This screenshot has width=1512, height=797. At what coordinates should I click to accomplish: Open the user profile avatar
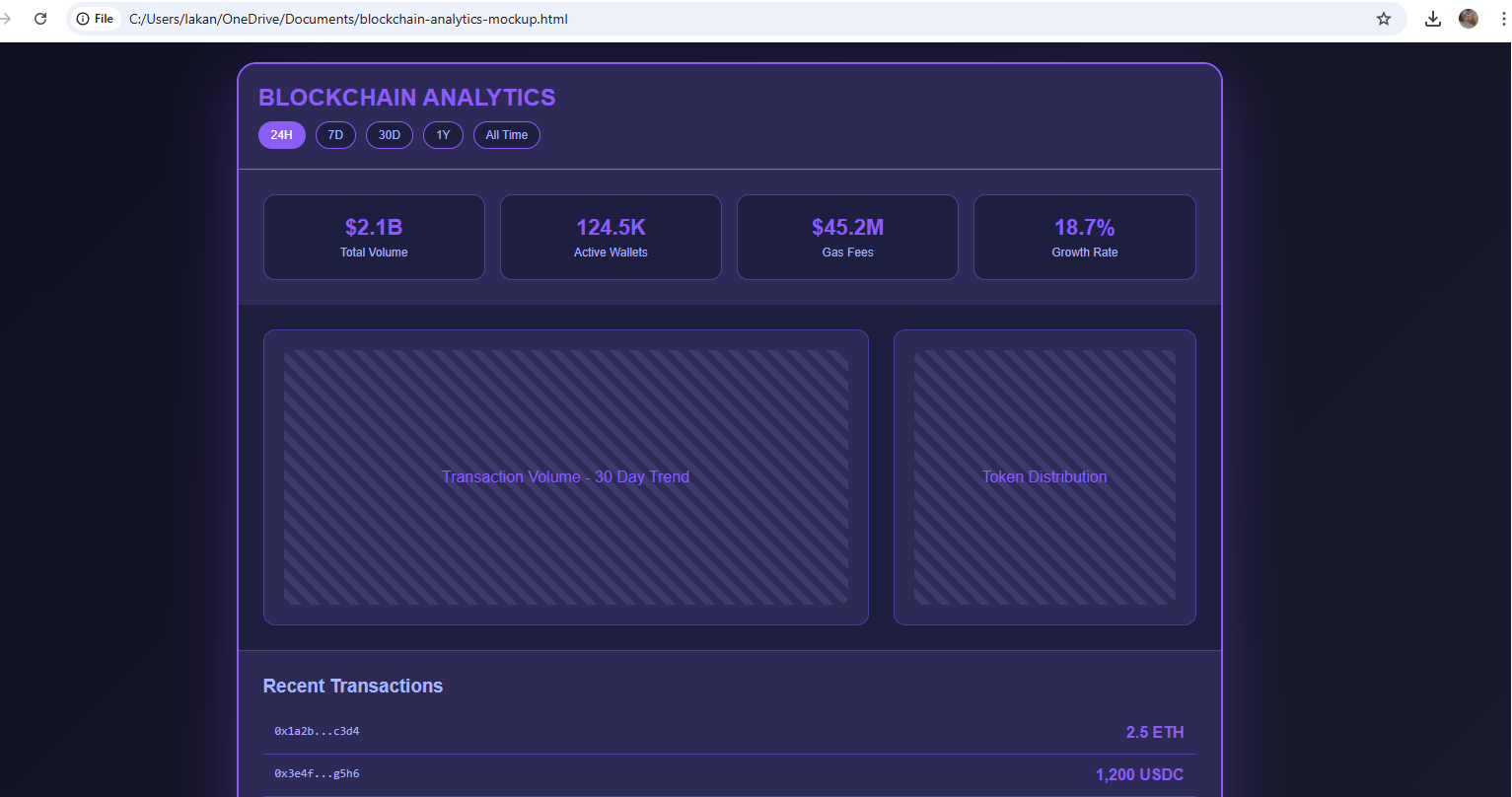[x=1469, y=19]
